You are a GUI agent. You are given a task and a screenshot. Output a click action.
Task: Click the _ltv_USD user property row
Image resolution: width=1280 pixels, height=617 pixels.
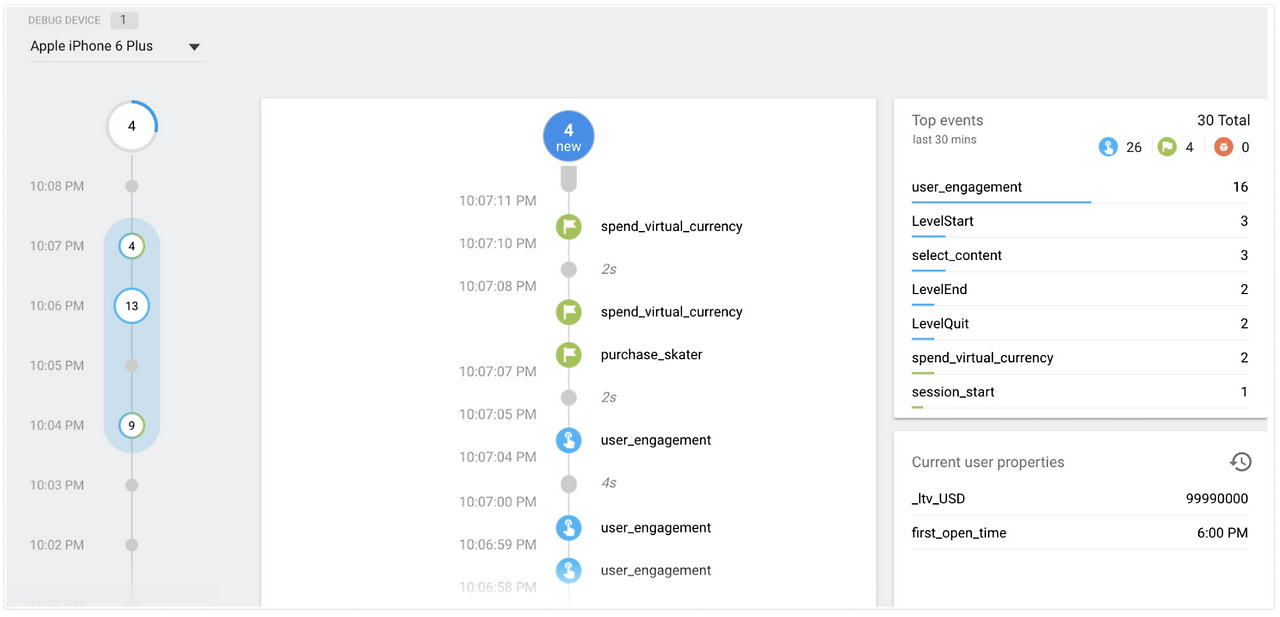point(1080,498)
